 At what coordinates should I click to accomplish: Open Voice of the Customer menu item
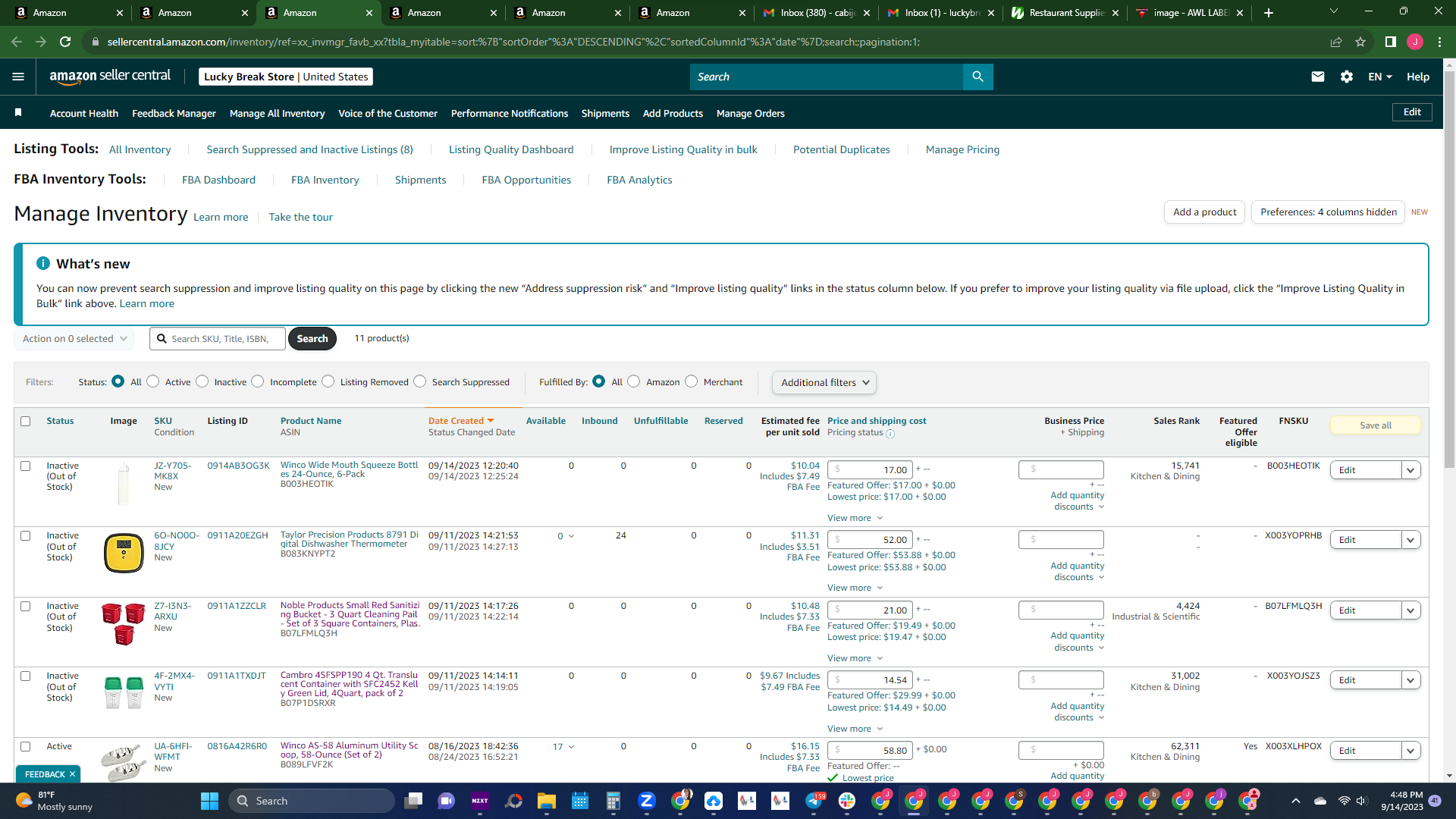pyautogui.click(x=388, y=113)
